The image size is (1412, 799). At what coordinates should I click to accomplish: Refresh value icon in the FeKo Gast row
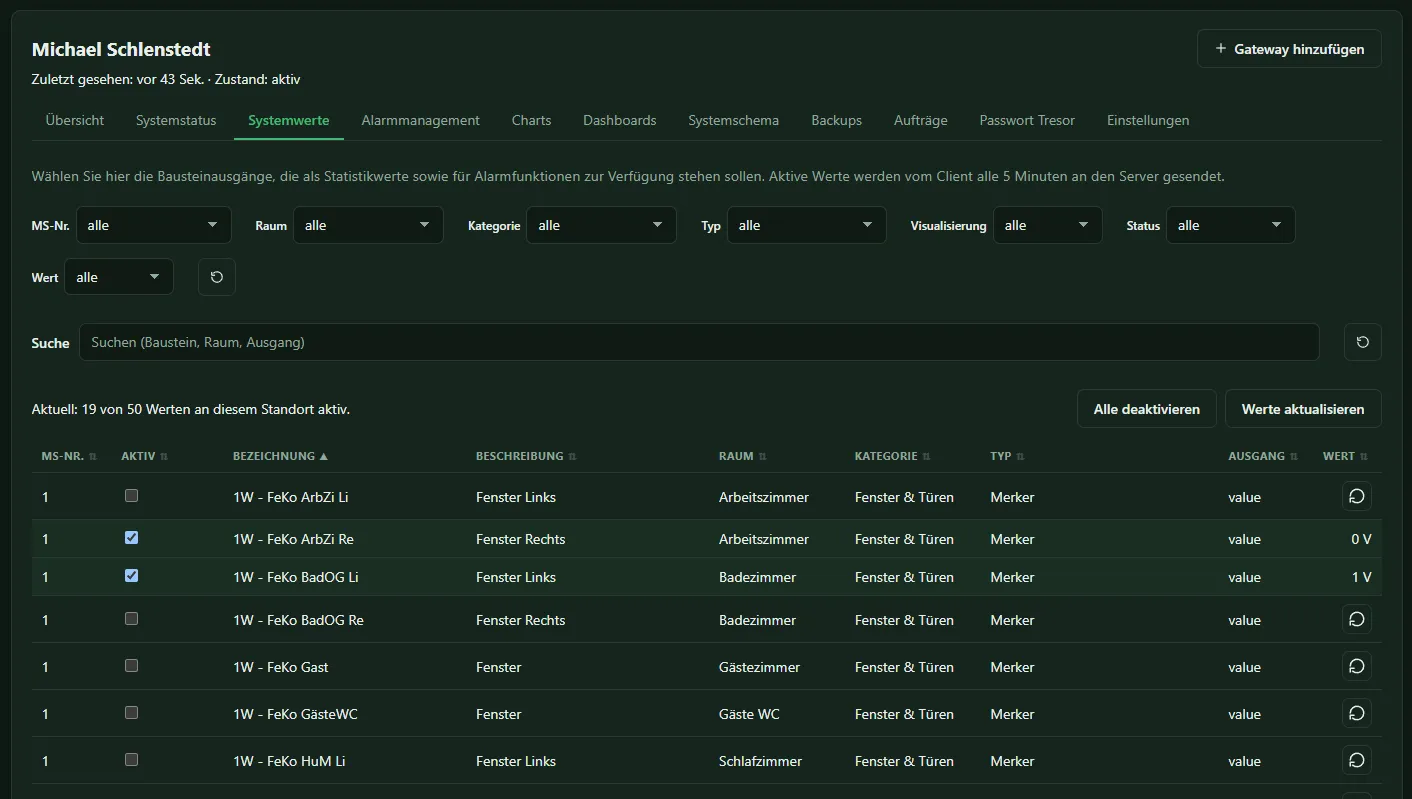(x=1356, y=666)
